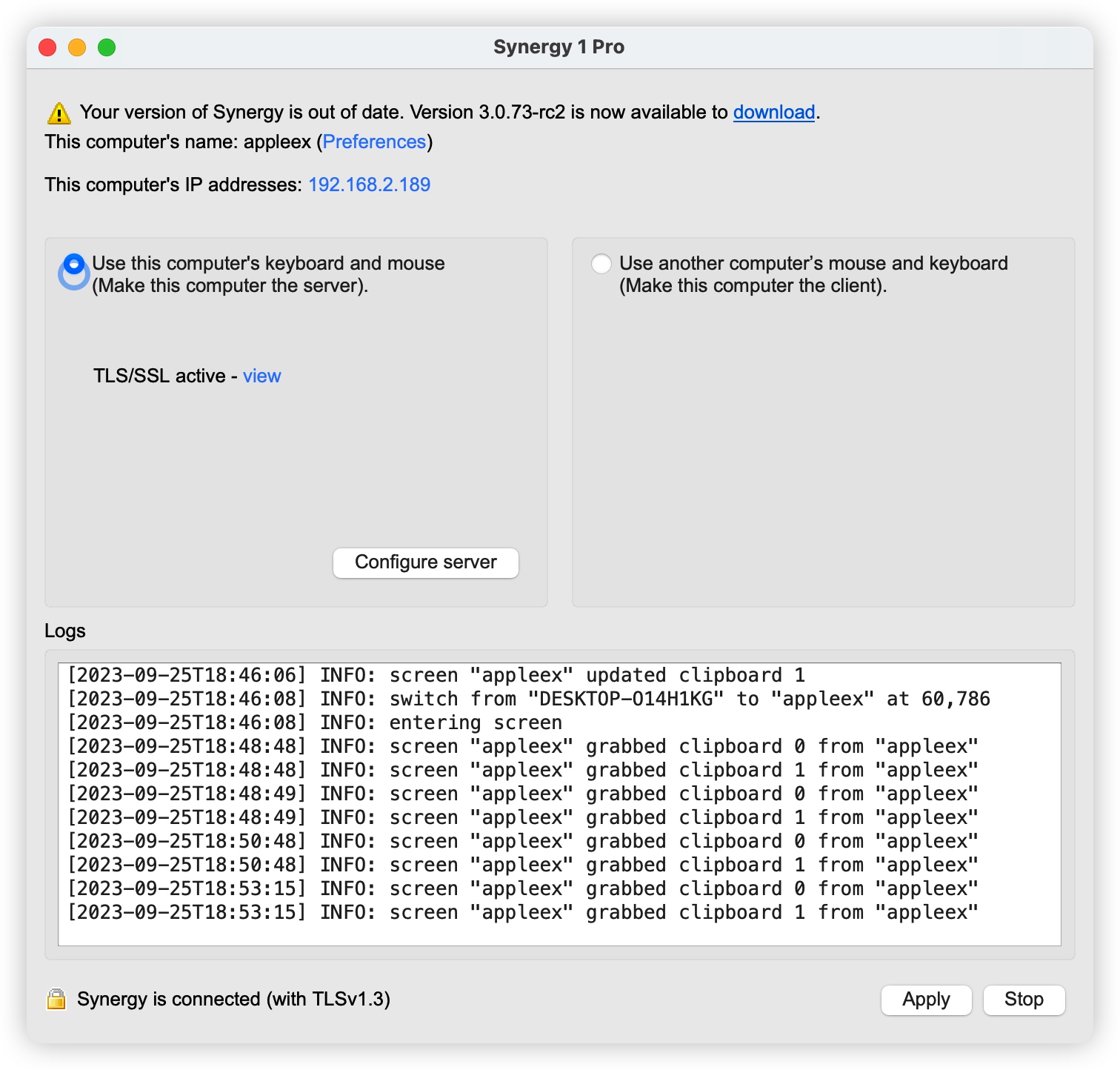The height and width of the screenshot is (1070, 1120).
Task: Click log line 18:48:48 grabbed clipboard 0
Action: [523, 746]
